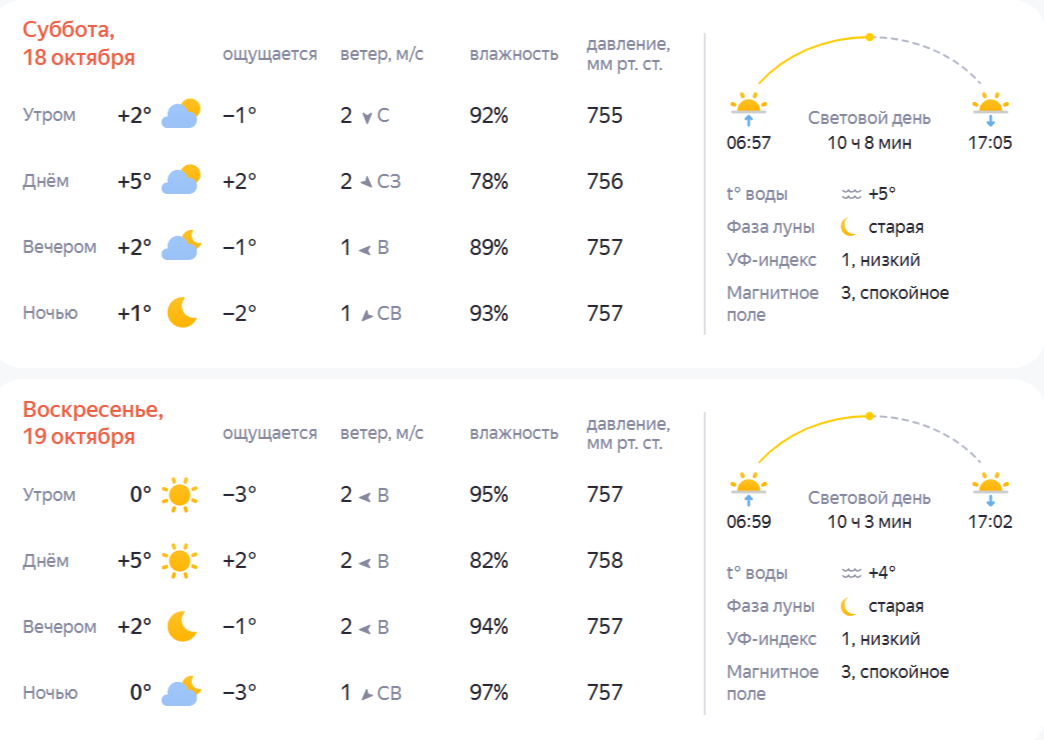Click Saturday sun arc position dot

[x=870, y=37]
